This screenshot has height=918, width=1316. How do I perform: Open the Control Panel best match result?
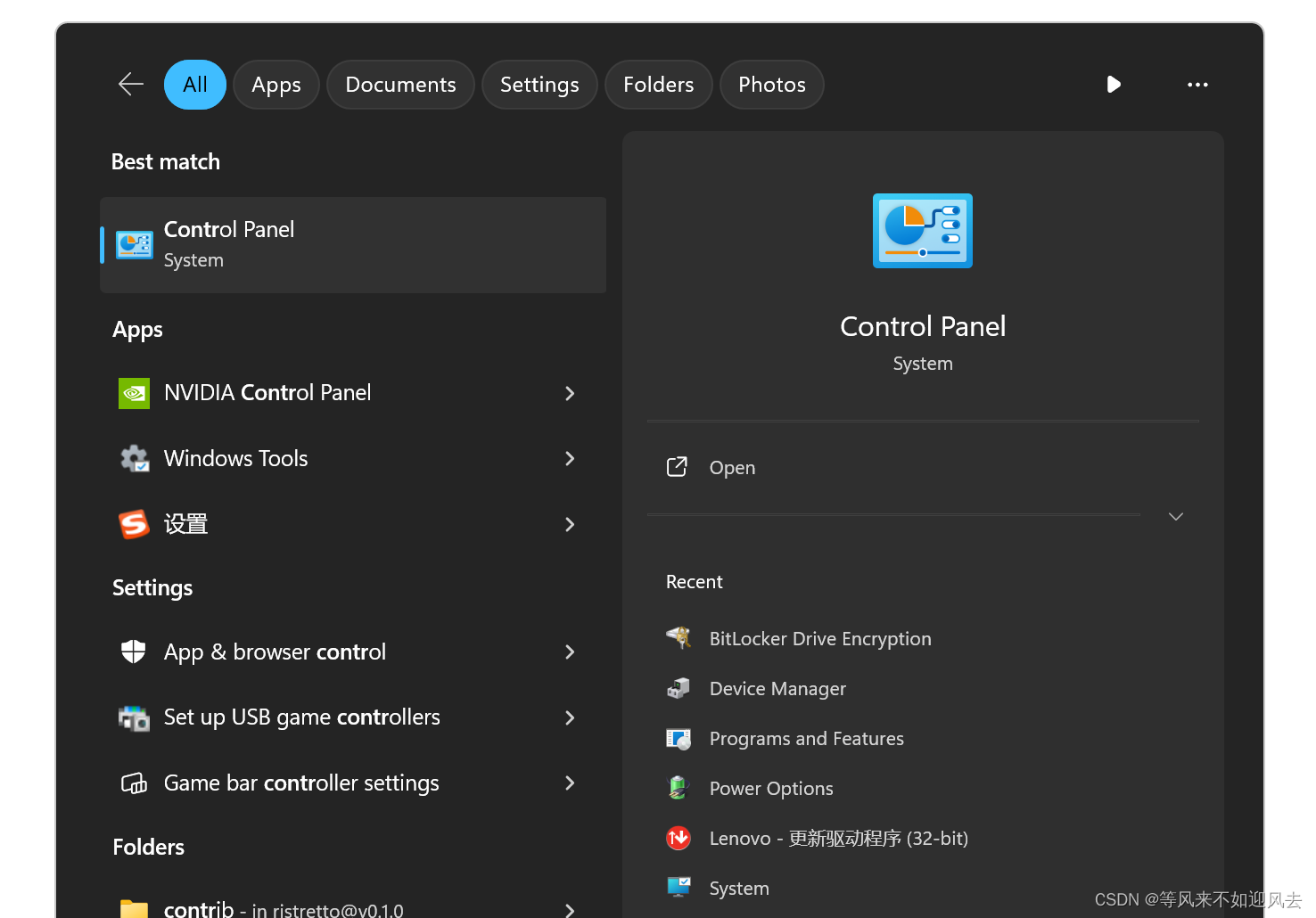click(353, 245)
